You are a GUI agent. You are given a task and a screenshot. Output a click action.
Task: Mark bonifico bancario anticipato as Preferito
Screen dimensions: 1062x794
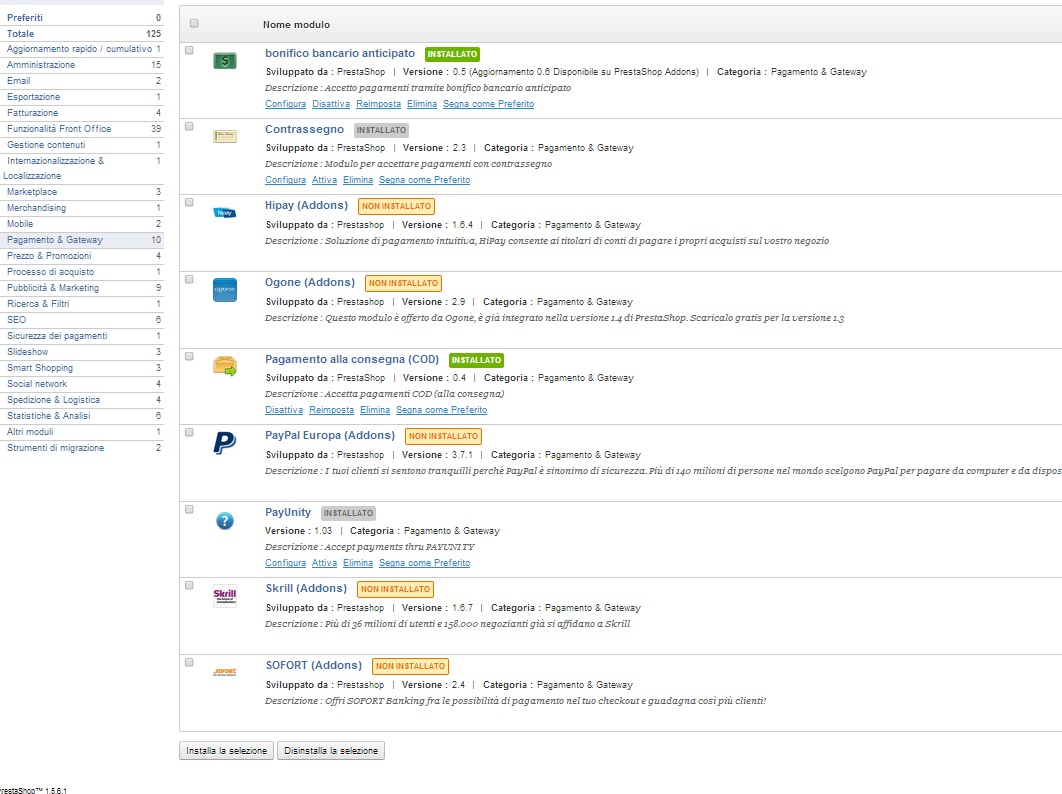pyautogui.click(x=488, y=104)
